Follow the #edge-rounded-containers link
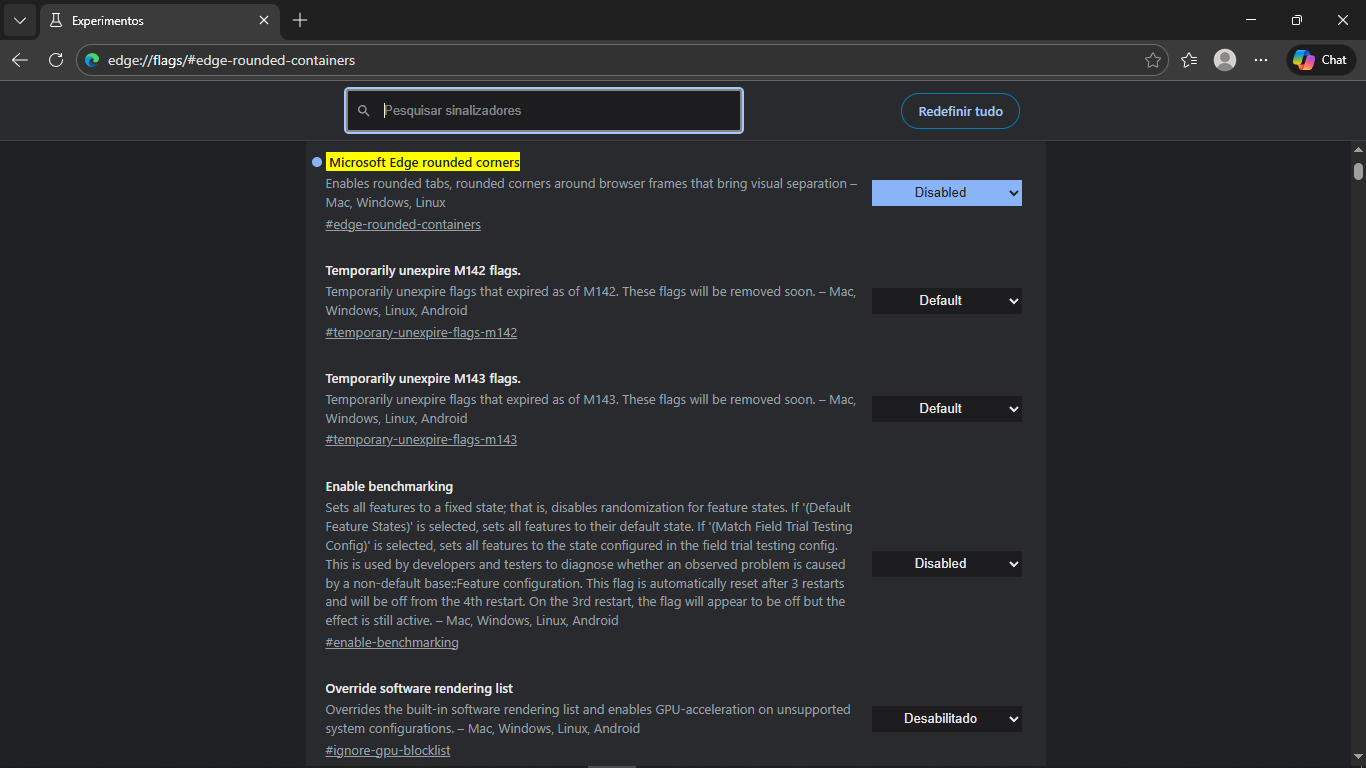Image resolution: width=1366 pixels, height=768 pixels. click(x=403, y=225)
